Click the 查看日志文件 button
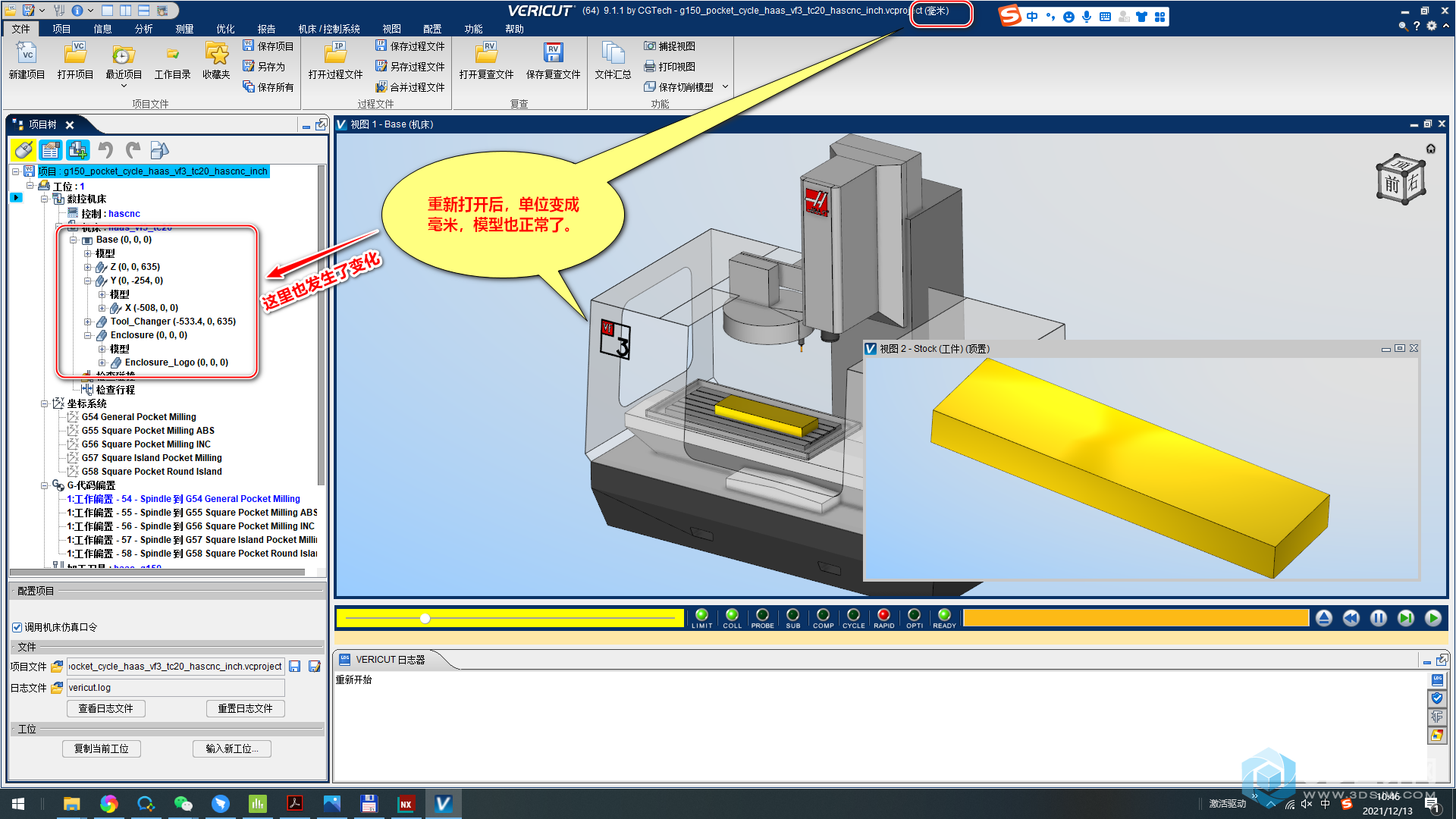This screenshot has height=819, width=1456. click(106, 708)
